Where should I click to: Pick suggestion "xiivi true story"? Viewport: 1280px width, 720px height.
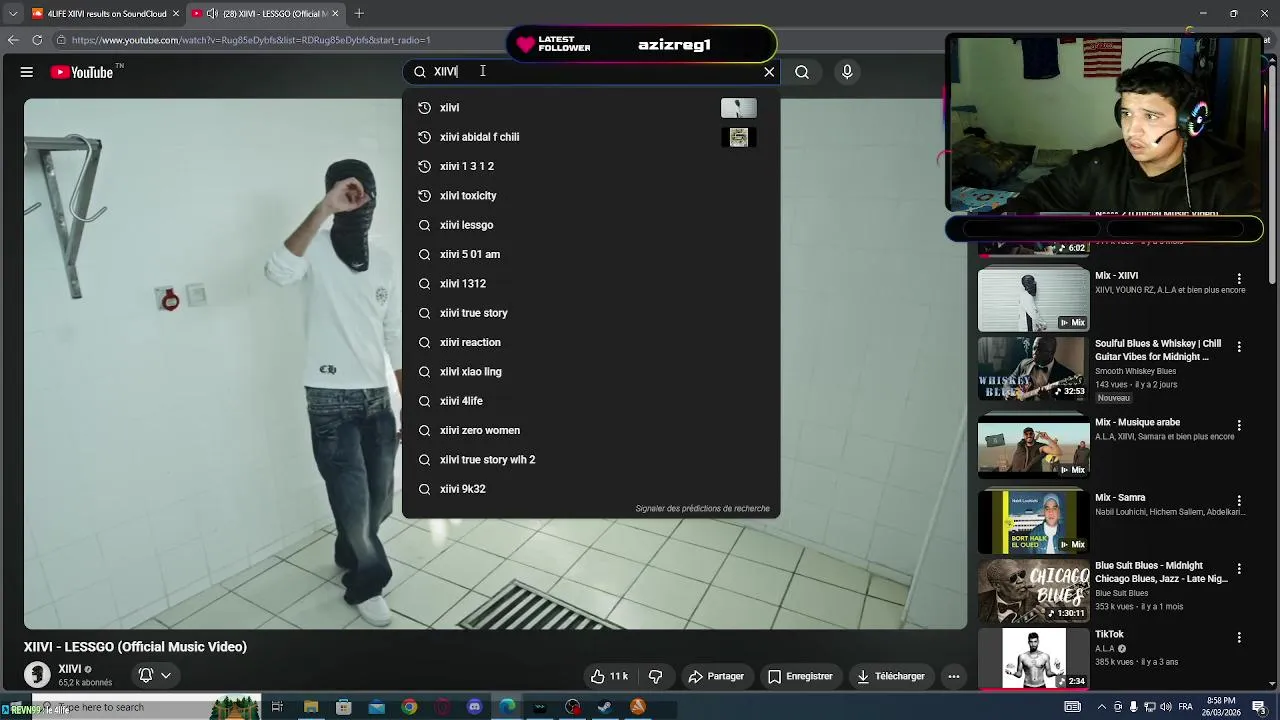590,313
